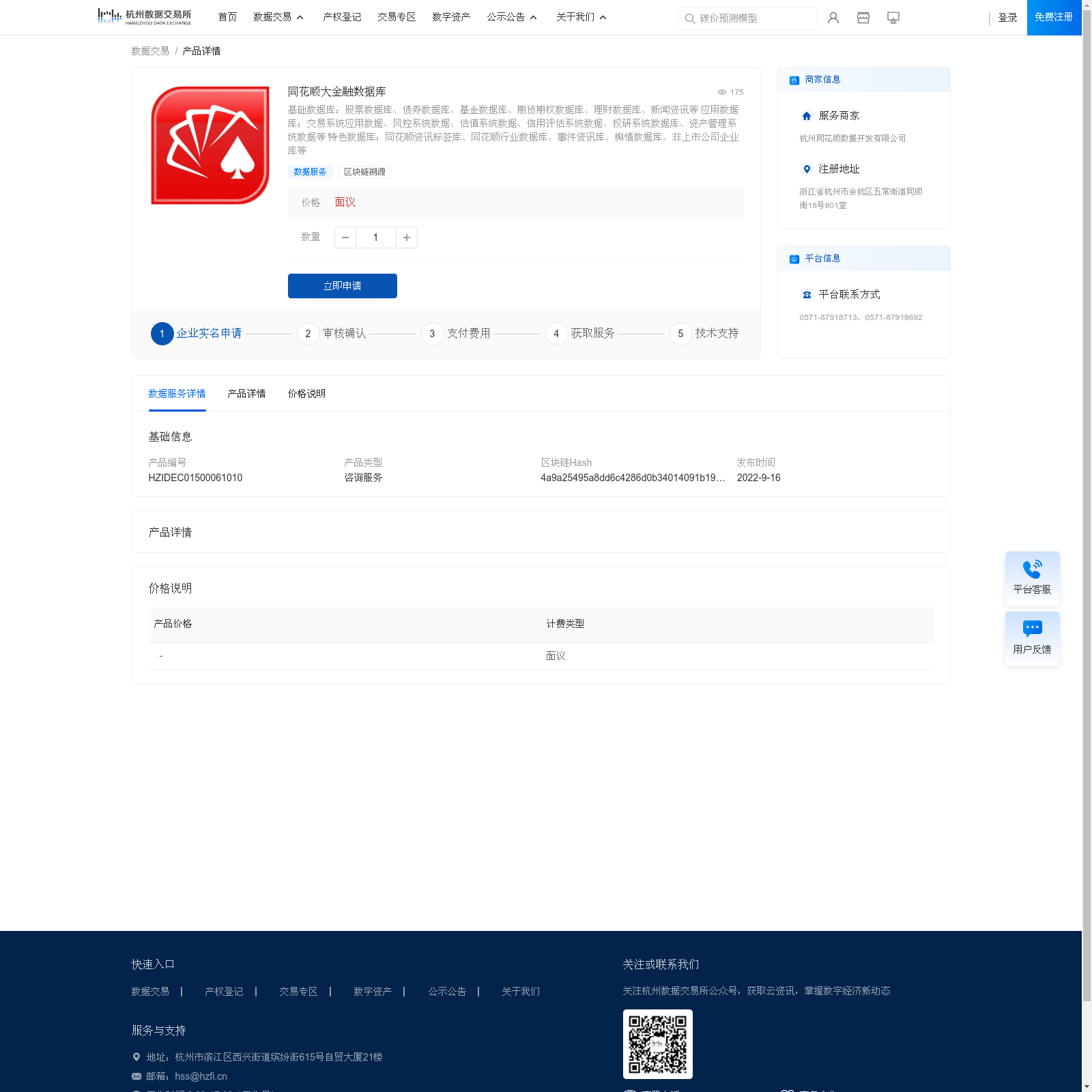Click platform phone 0571-87918713
The width and height of the screenshot is (1092, 1092).
tap(828, 317)
